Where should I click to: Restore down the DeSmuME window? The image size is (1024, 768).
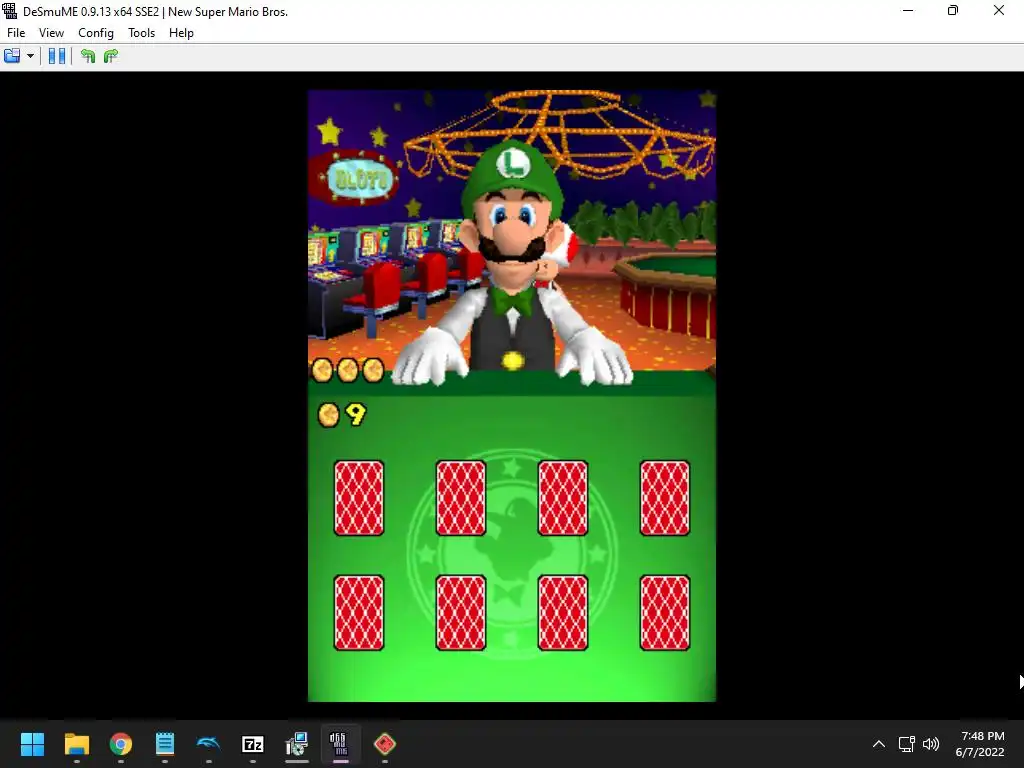pyautogui.click(x=953, y=10)
